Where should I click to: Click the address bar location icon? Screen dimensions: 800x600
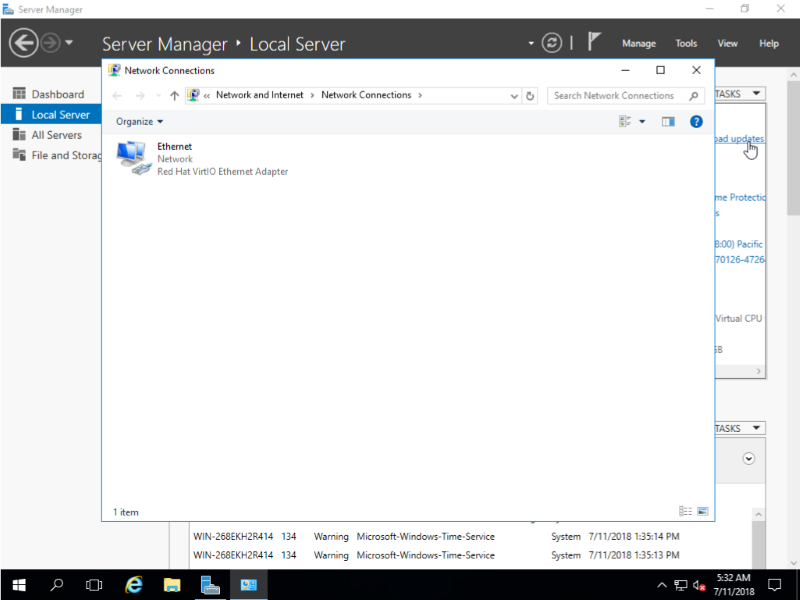pos(193,95)
